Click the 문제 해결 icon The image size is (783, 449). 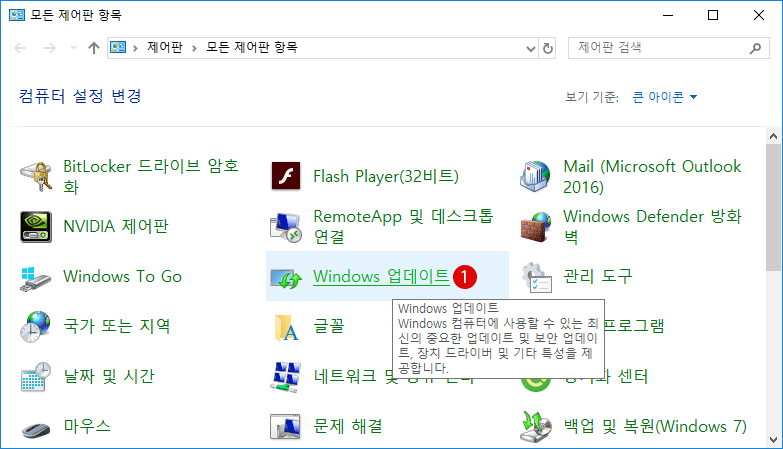point(285,426)
